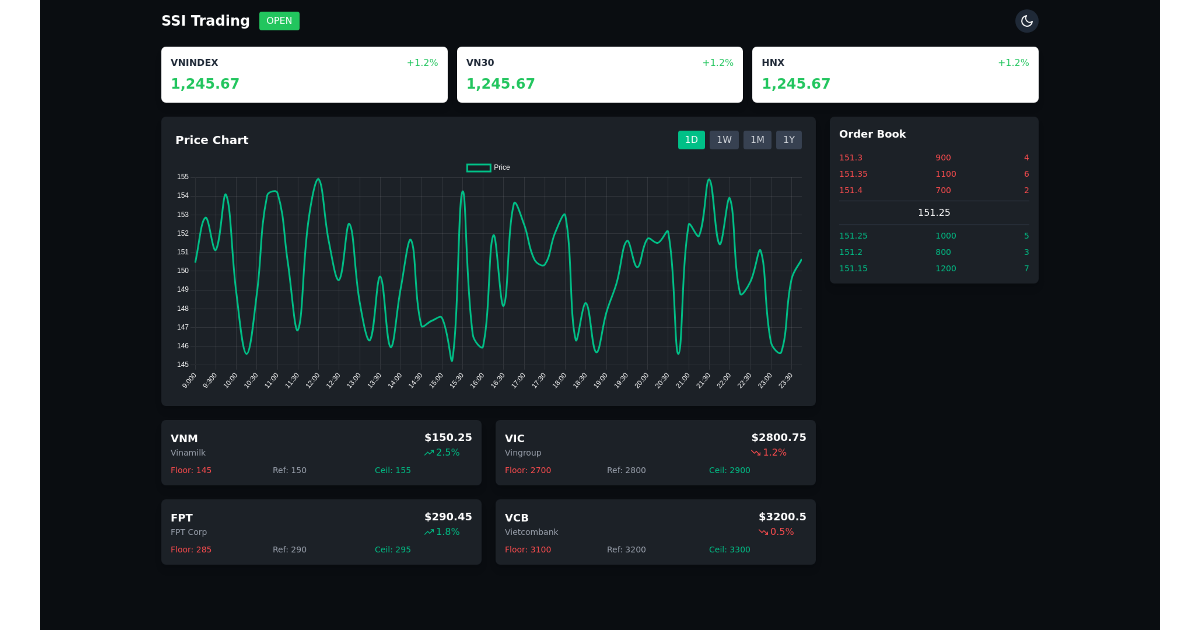This screenshot has width=1200, height=630.
Task: Open the HNX index card
Action: click(x=895, y=74)
